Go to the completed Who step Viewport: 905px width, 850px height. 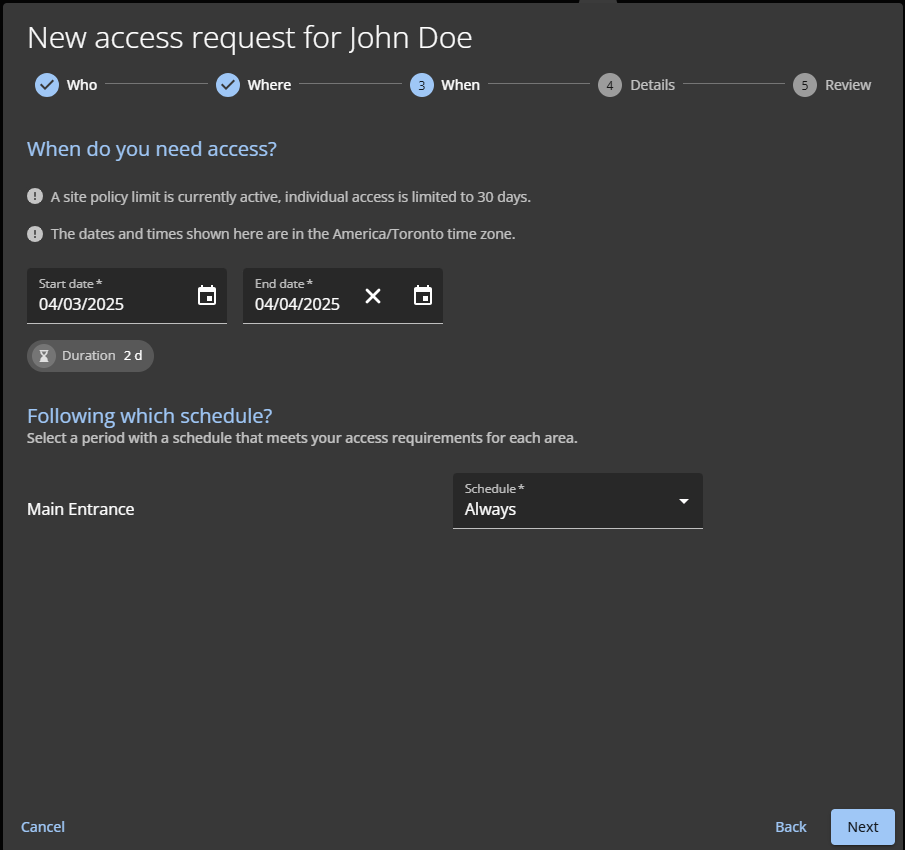pyautogui.click(x=66, y=85)
